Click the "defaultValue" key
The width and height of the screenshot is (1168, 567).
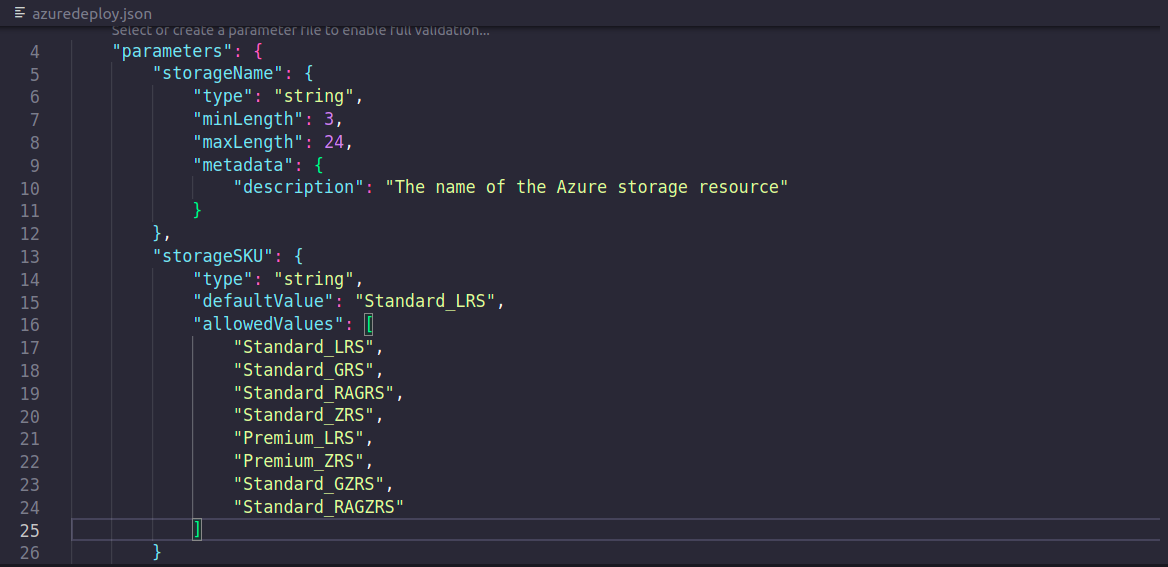point(264,302)
